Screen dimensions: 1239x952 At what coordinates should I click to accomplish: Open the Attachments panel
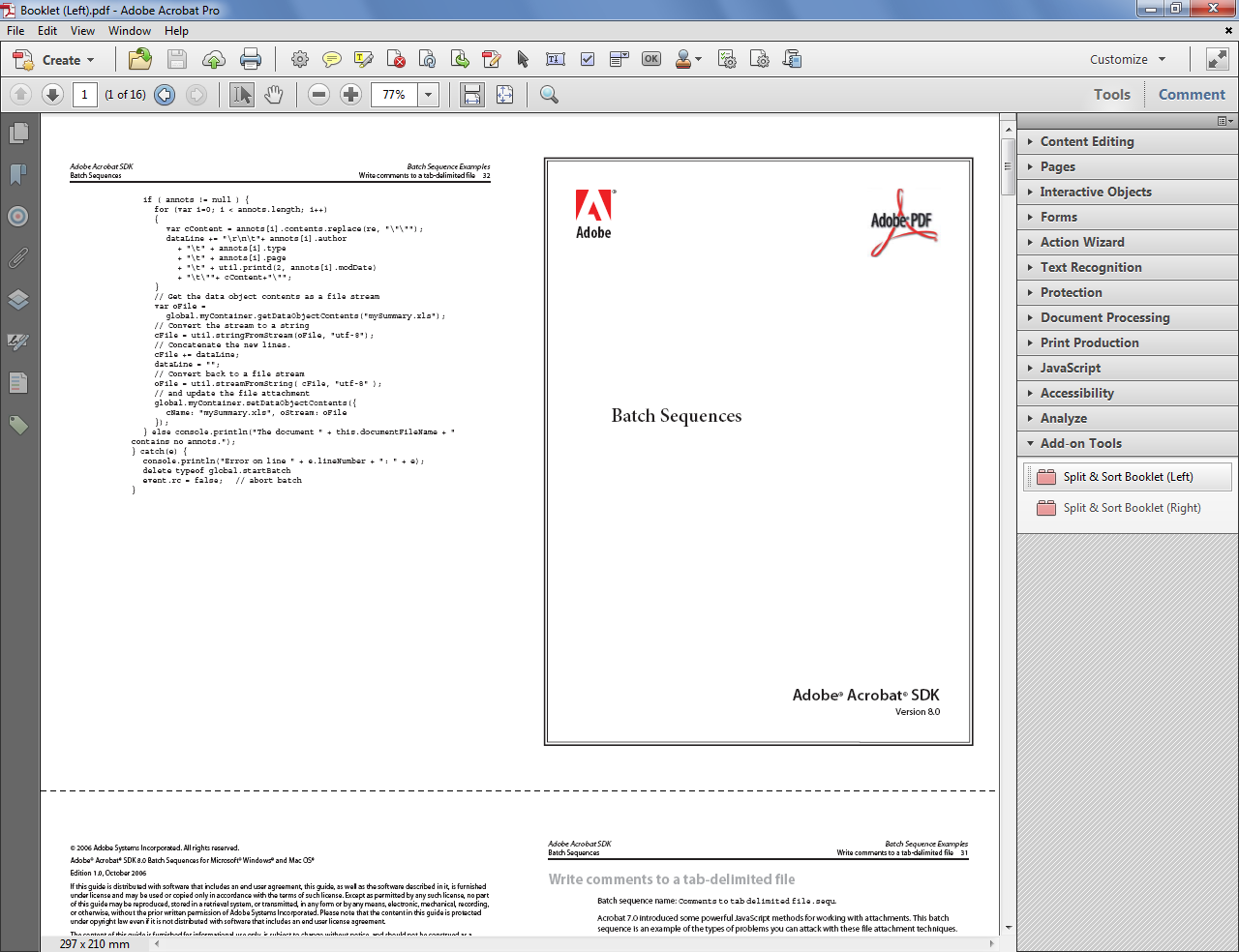[x=17, y=257]
